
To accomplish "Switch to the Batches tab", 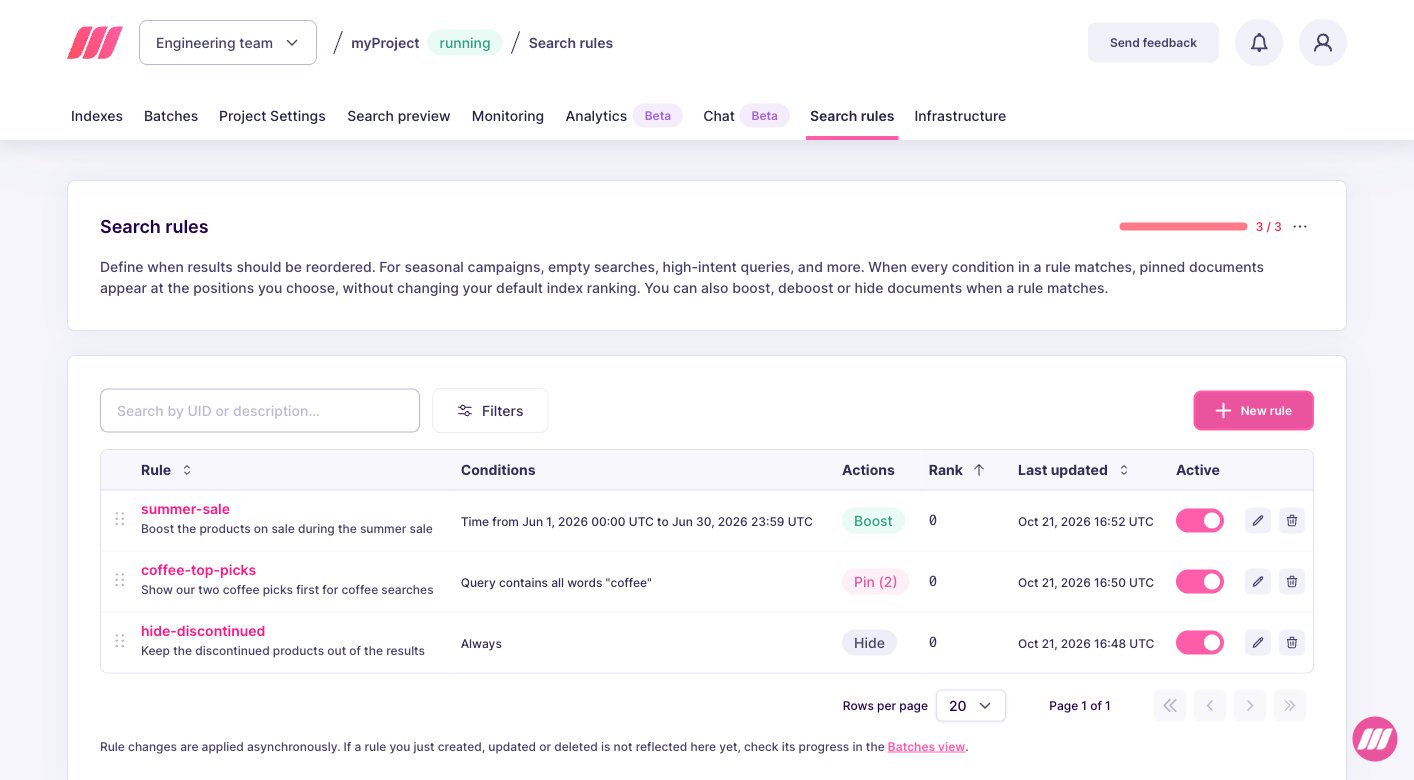I will point(171,116).
